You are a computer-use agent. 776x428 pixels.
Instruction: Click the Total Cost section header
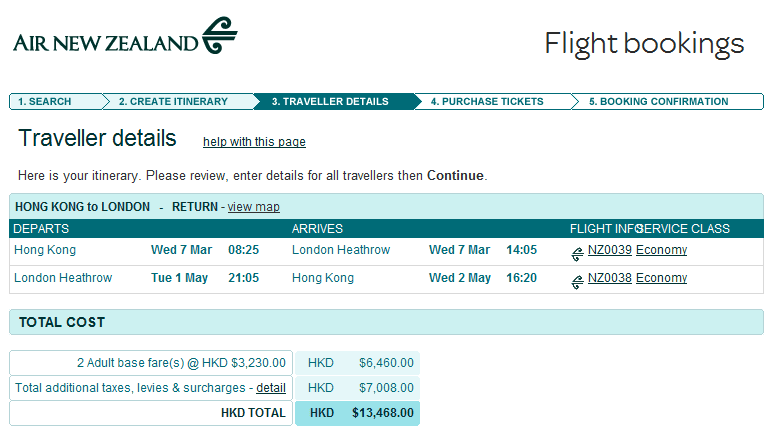(x=62, y=322)
